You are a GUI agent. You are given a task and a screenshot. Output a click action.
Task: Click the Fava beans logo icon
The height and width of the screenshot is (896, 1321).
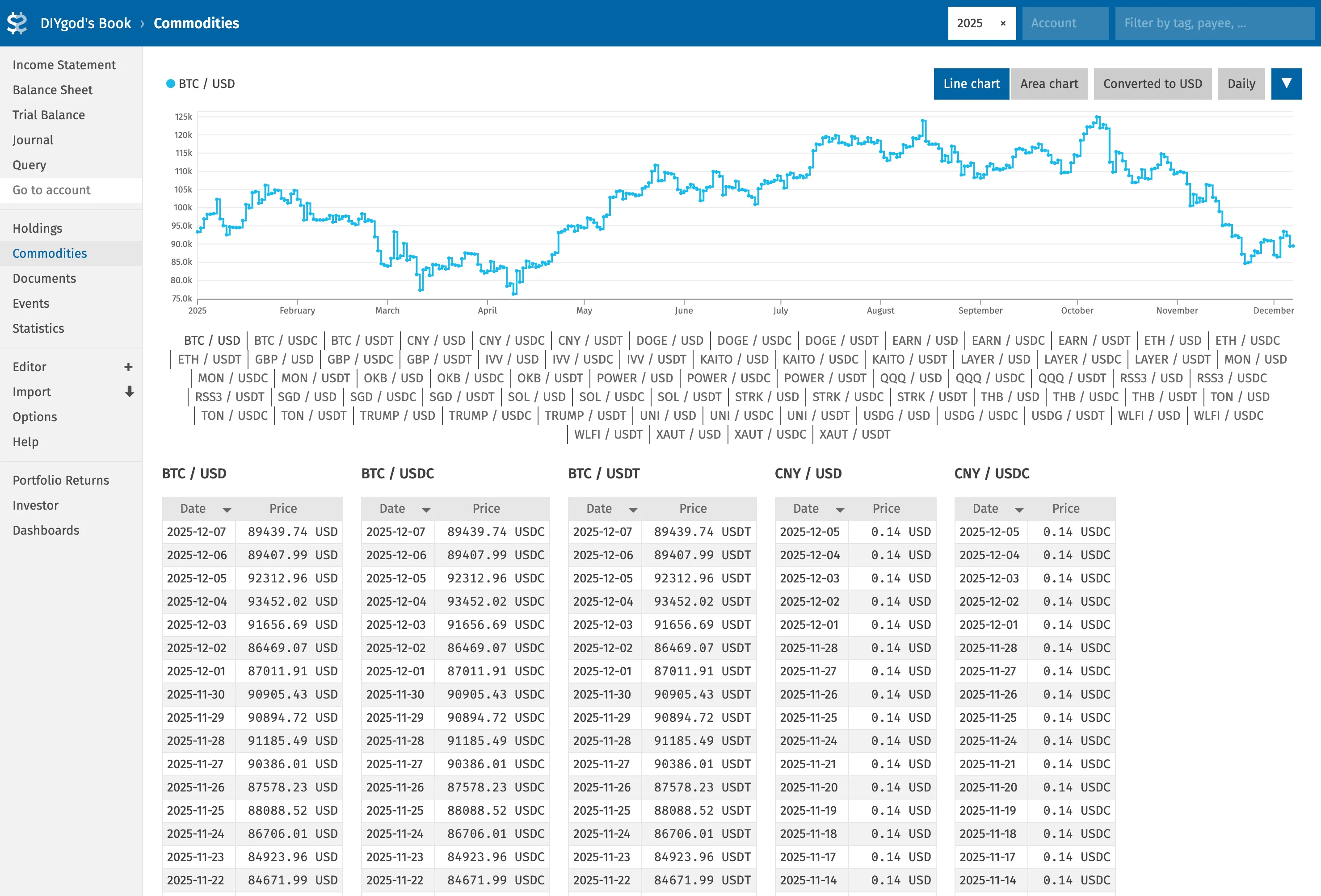tap(17, 23)
